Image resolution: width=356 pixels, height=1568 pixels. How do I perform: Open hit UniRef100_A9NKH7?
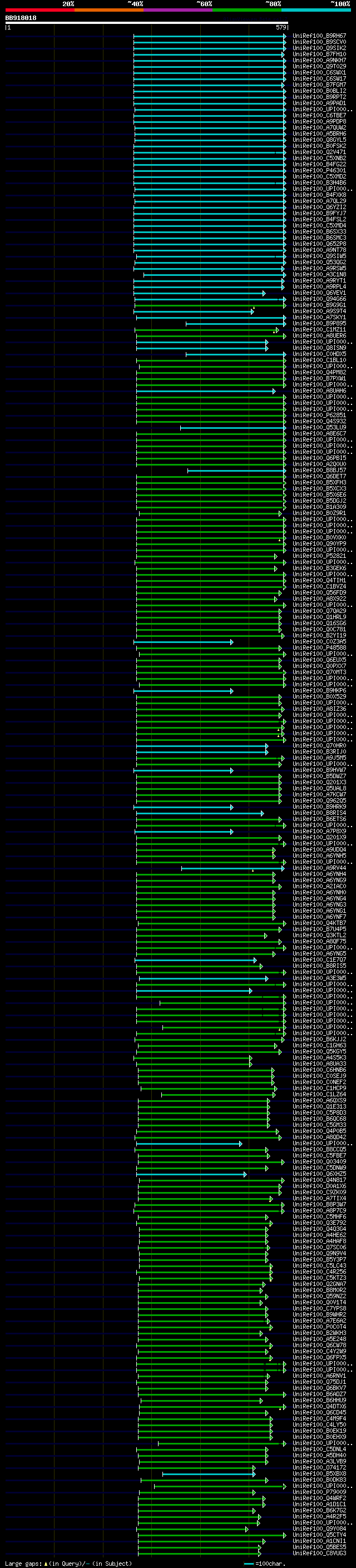click(x=319, y=60)
